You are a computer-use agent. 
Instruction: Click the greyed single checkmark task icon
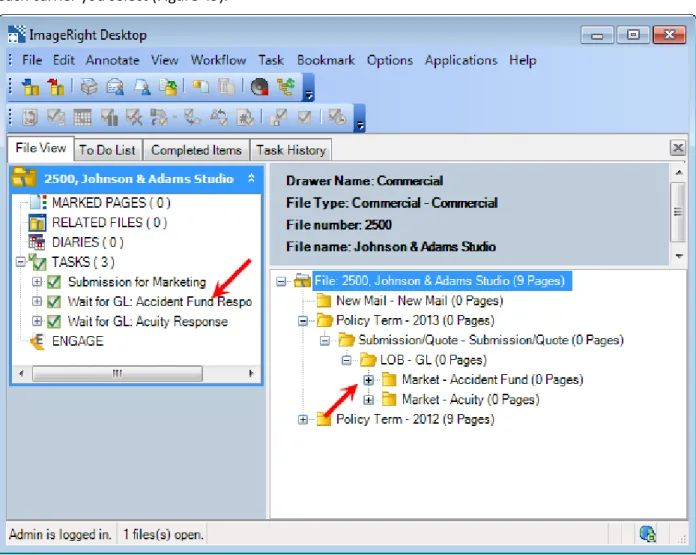tap(304, 117)
